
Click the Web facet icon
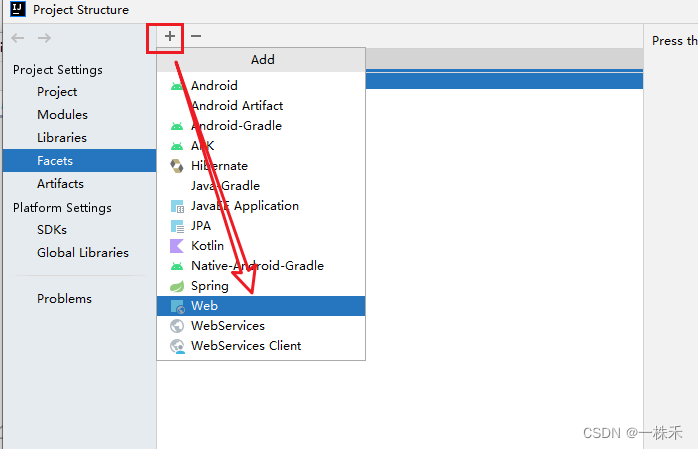pos(177,306)
